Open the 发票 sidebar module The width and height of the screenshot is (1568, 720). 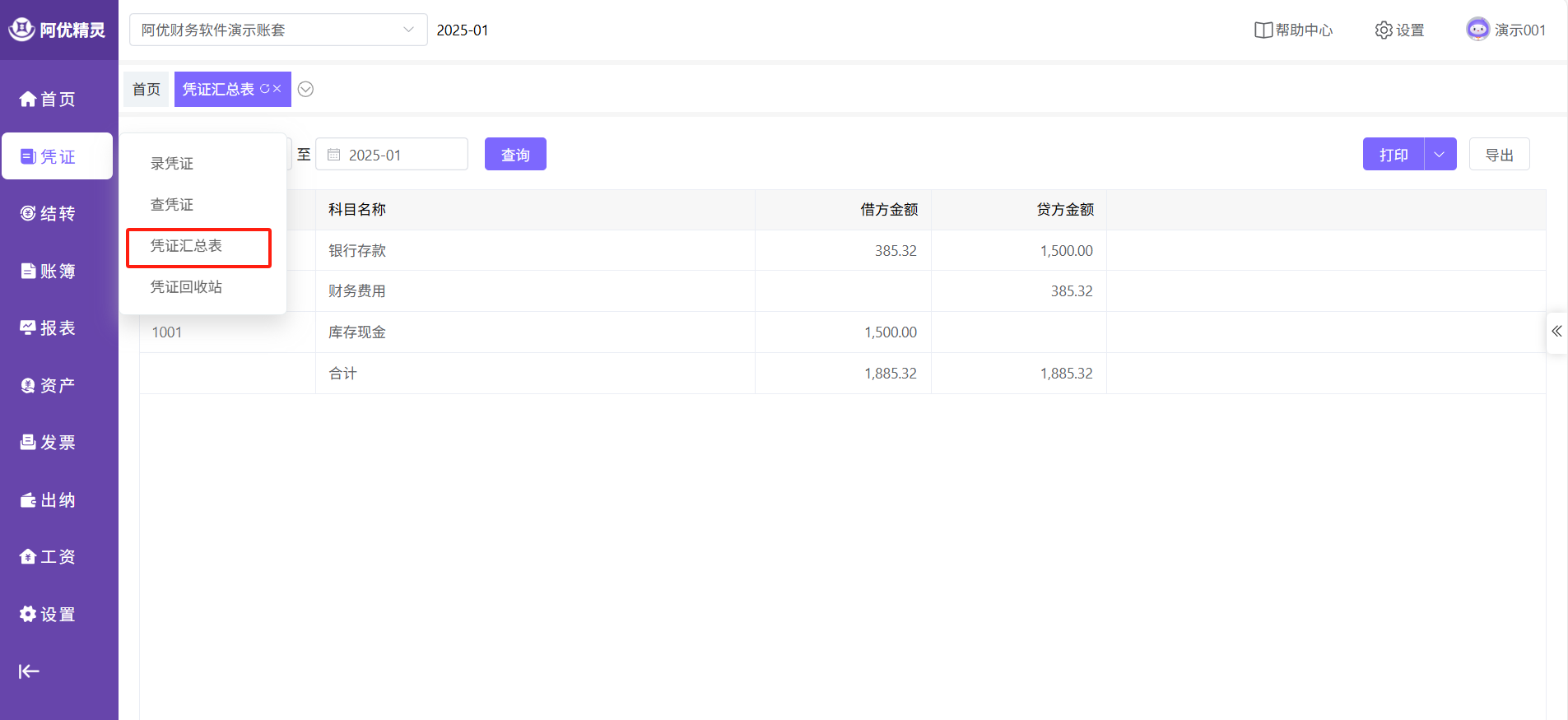click(x=49, y=443)
